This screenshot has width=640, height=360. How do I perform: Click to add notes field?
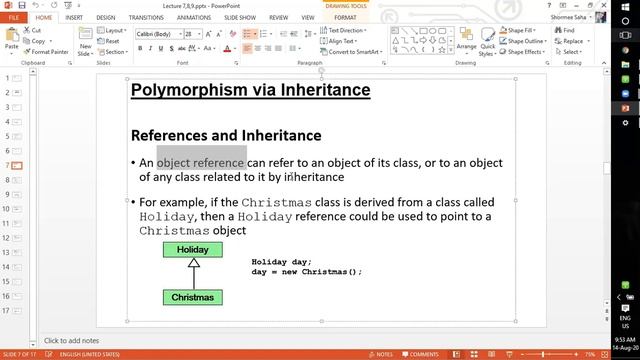click(x=71, y=340)
